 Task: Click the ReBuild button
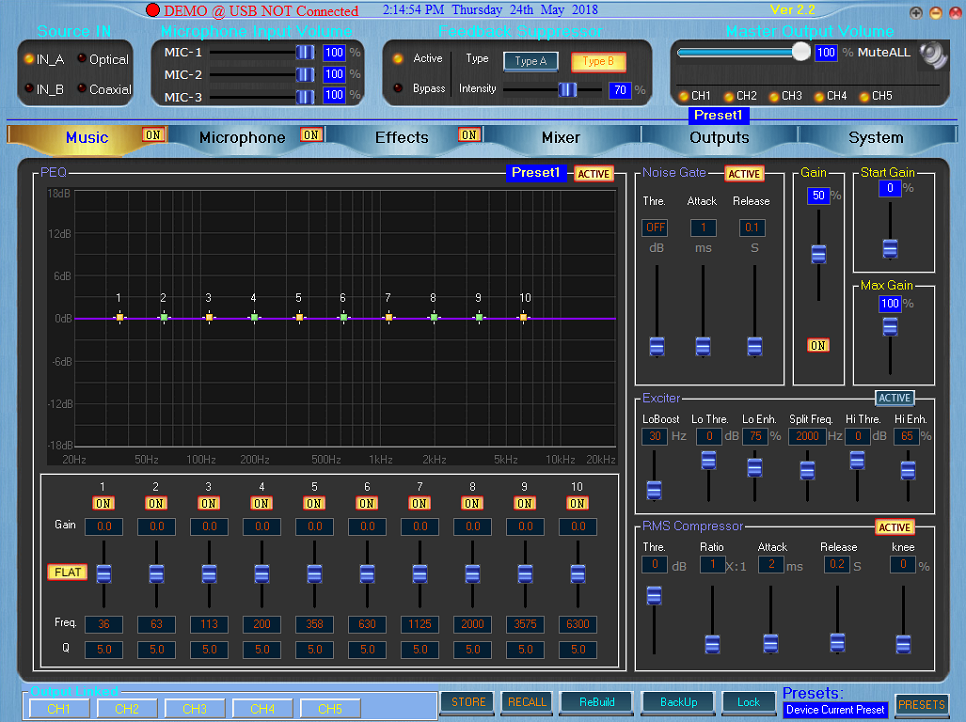[596, 702]
